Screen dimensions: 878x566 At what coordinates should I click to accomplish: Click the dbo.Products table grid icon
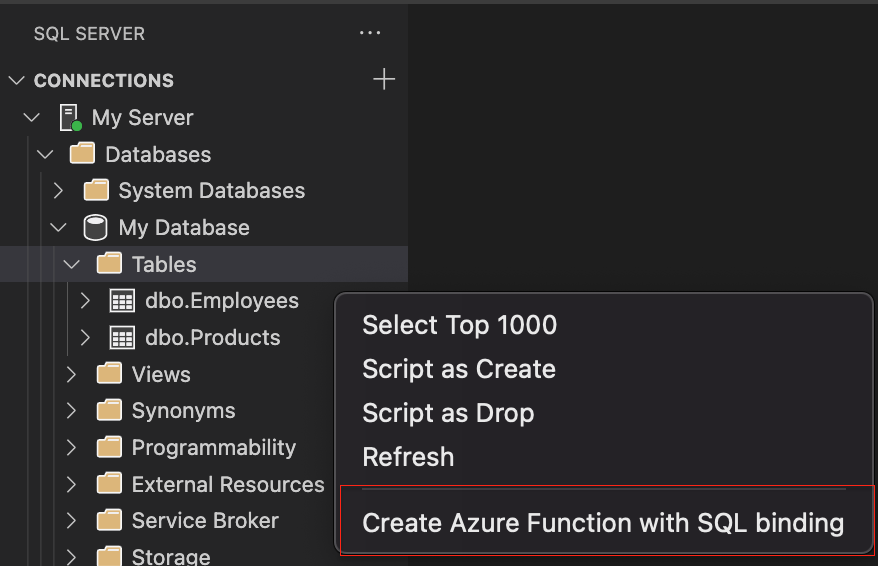tap(122, 338)
